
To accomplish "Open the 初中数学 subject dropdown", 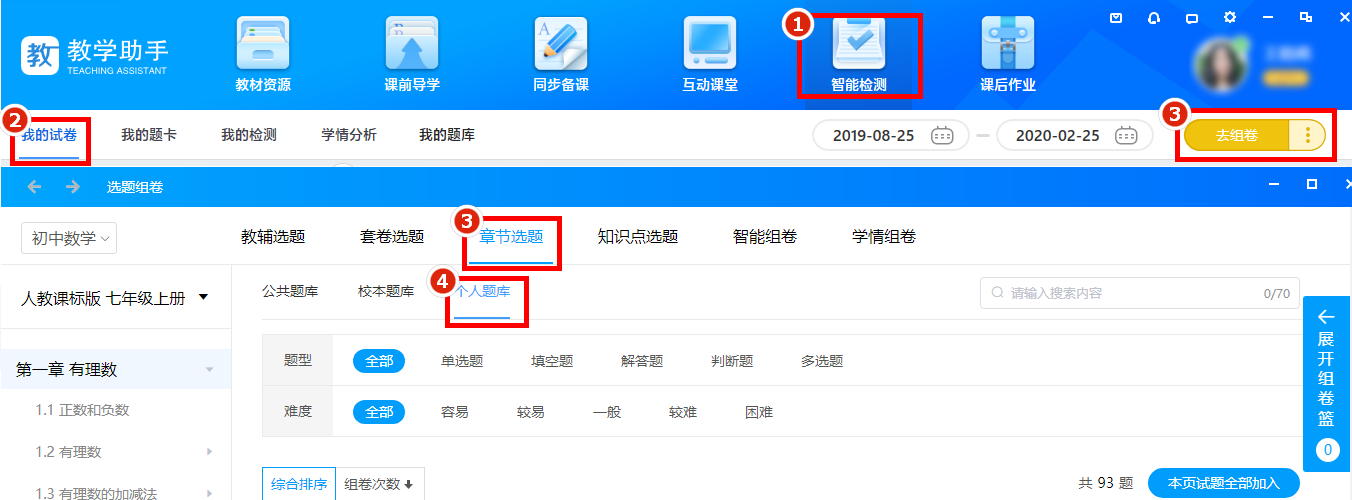I will tap(69, 238).
